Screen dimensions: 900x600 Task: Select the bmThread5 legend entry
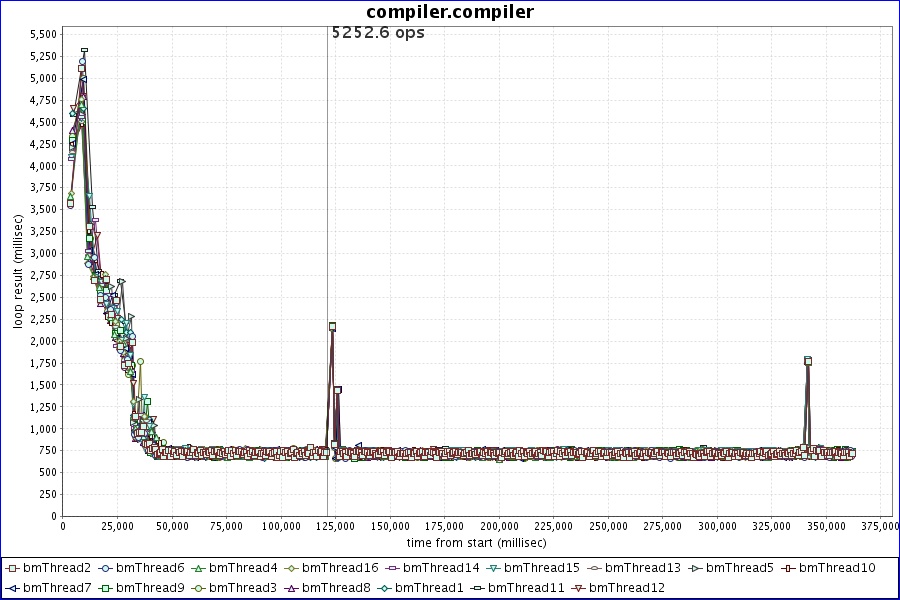coord(739,568)
